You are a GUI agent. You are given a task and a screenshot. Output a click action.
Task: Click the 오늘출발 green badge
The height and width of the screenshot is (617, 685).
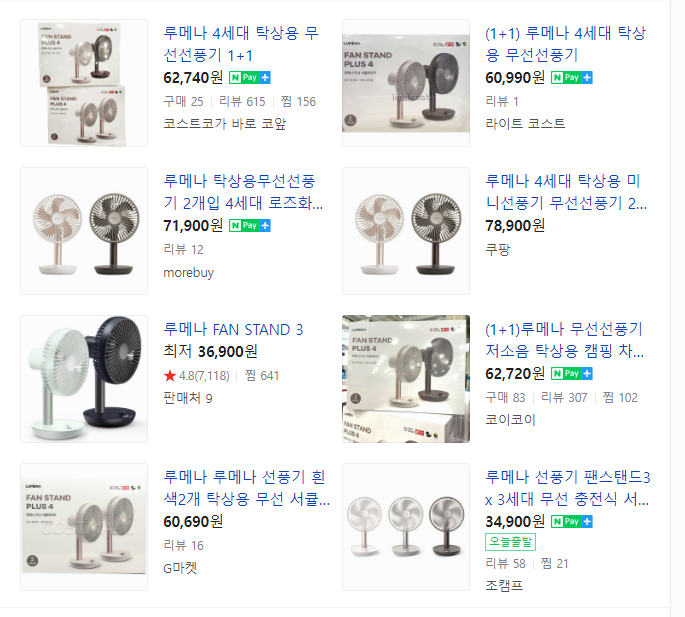pyautogui.click(x=510, y=542)
